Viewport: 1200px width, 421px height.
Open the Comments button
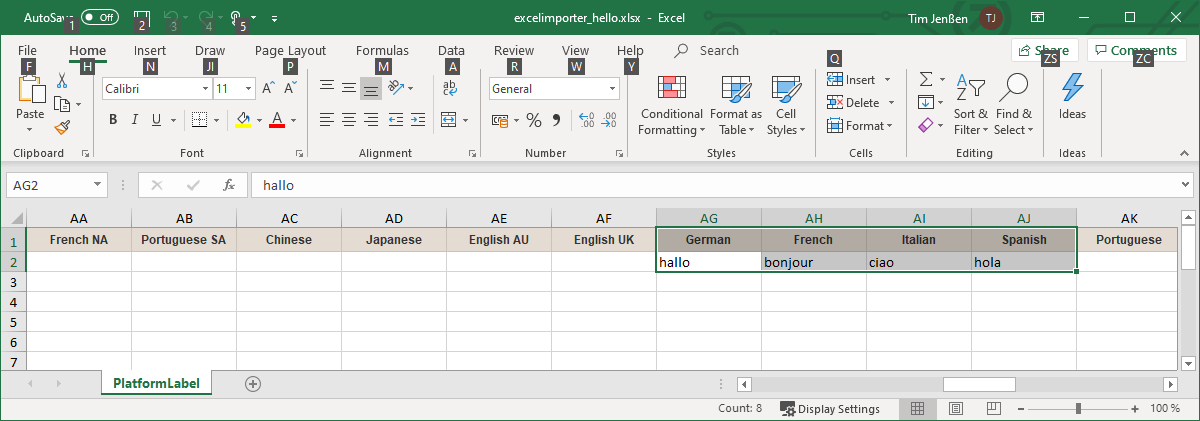tap(1136, 51)
